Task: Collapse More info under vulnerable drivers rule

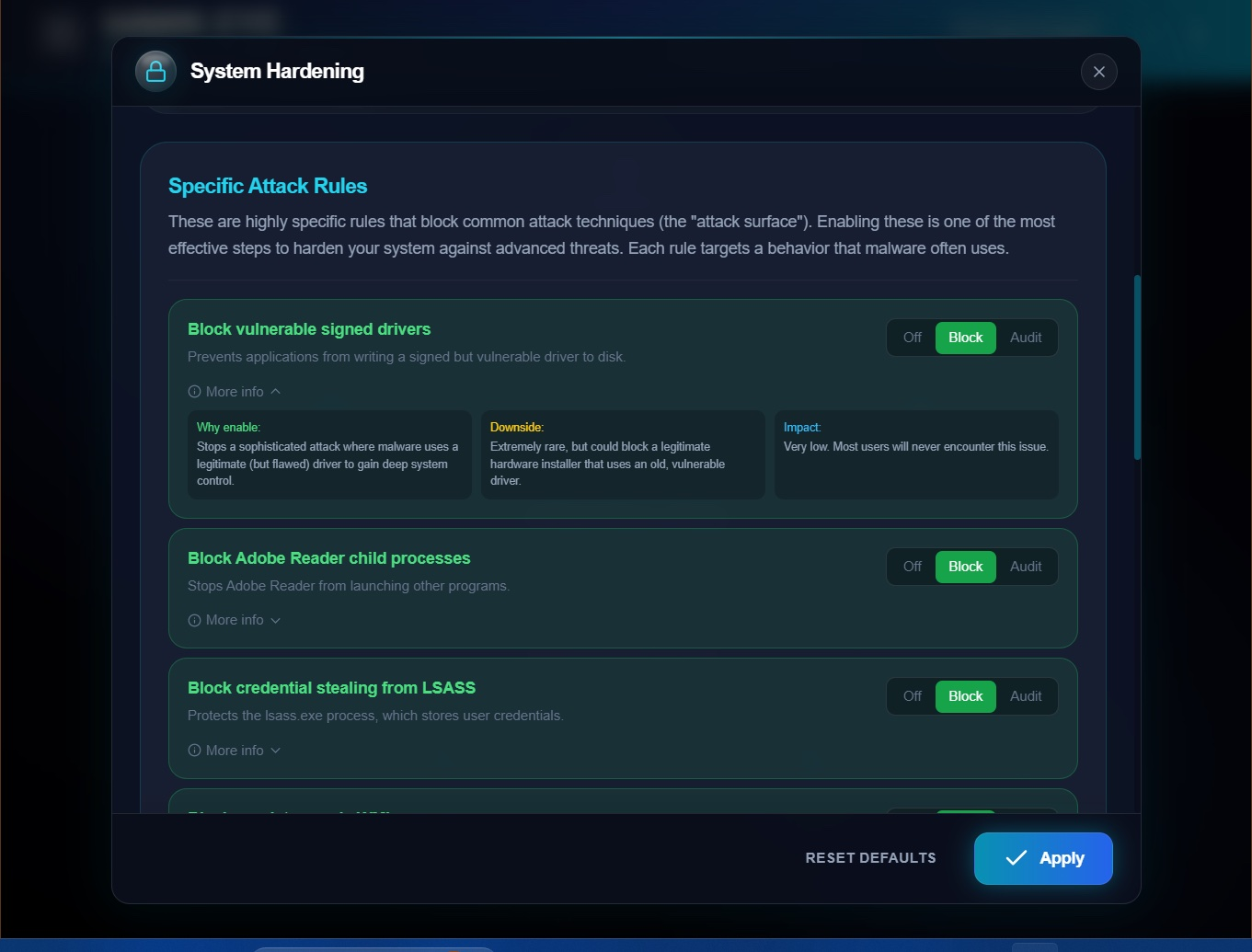Action: pyautogui.click(x=234, y=391)
